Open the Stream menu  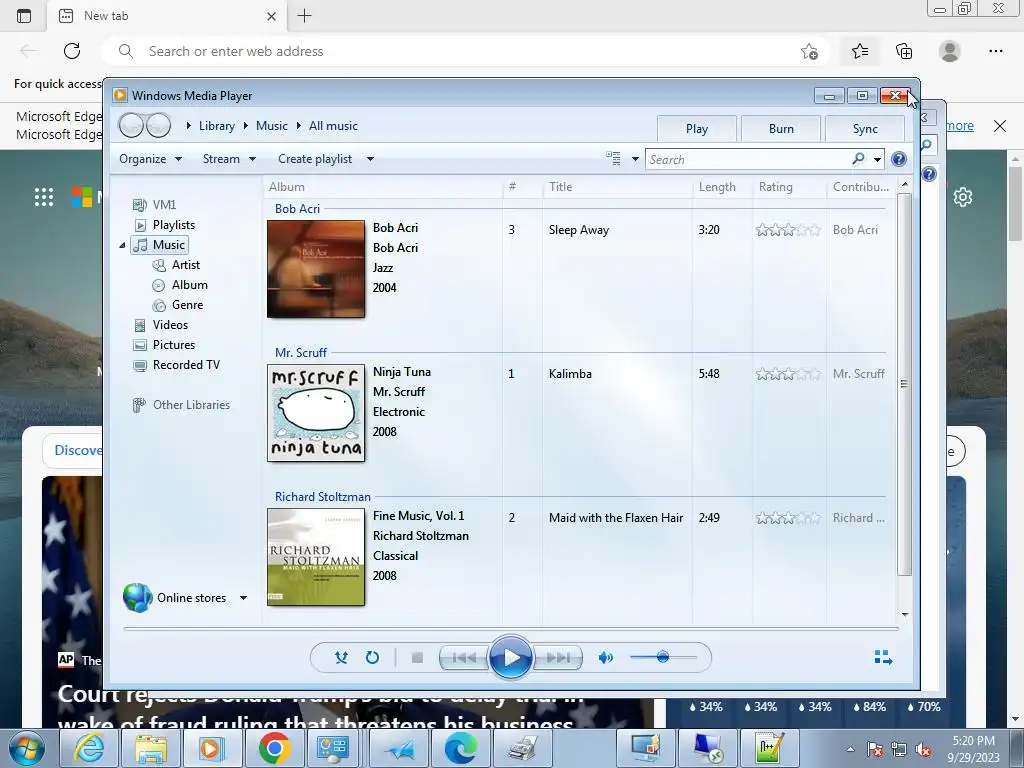pyautogui.click(x=229, y=159)
